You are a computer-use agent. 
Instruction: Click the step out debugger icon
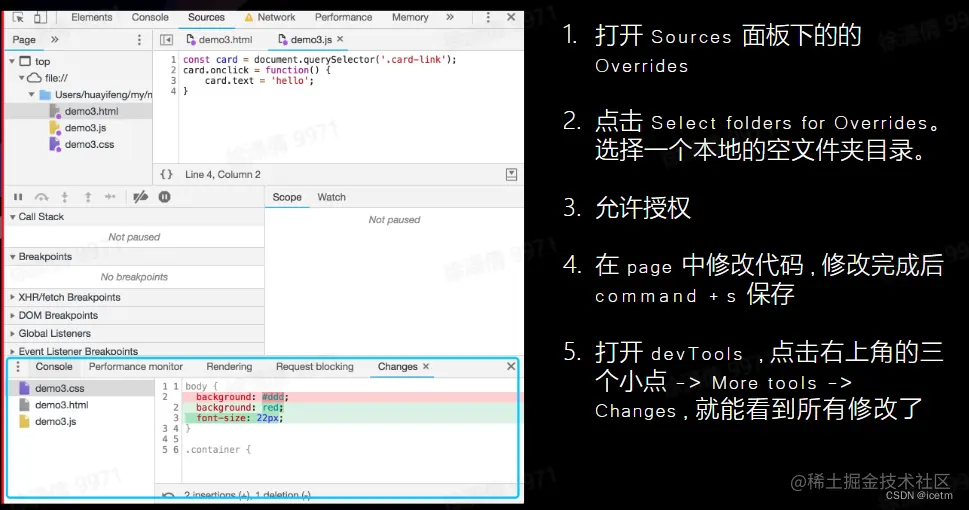(88, 197)
